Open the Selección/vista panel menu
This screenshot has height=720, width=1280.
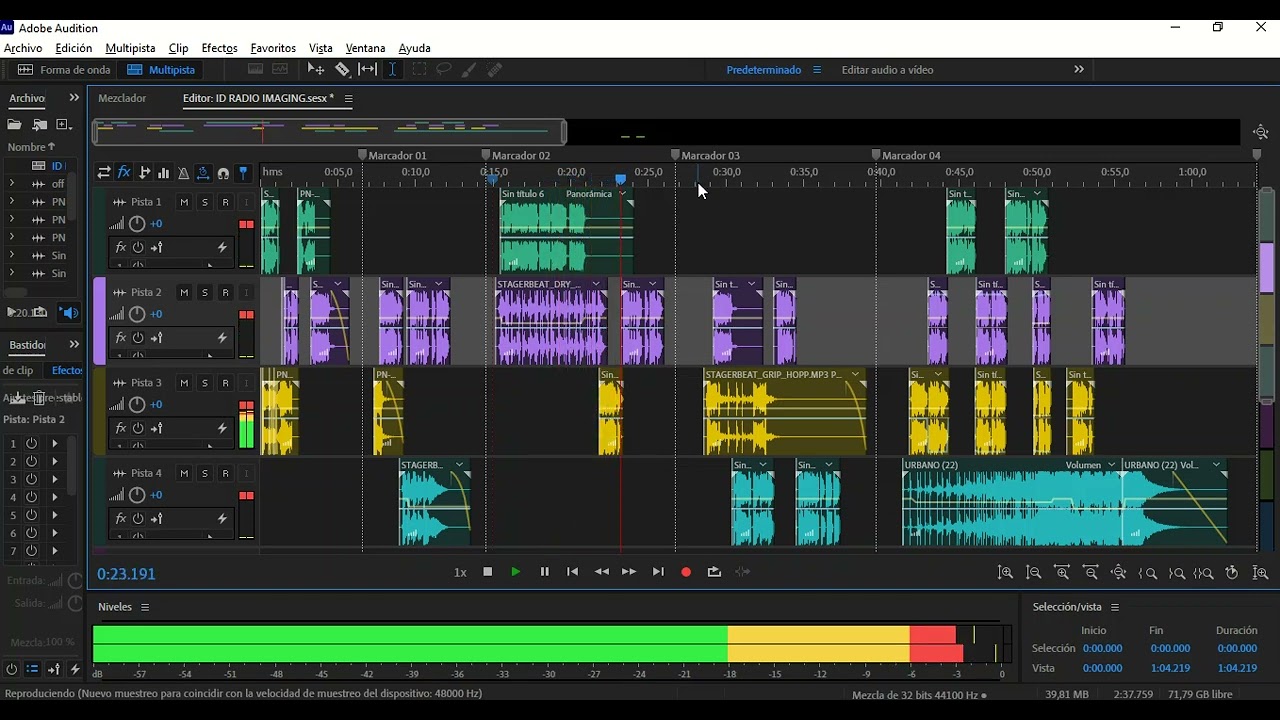coord(1115,607)
